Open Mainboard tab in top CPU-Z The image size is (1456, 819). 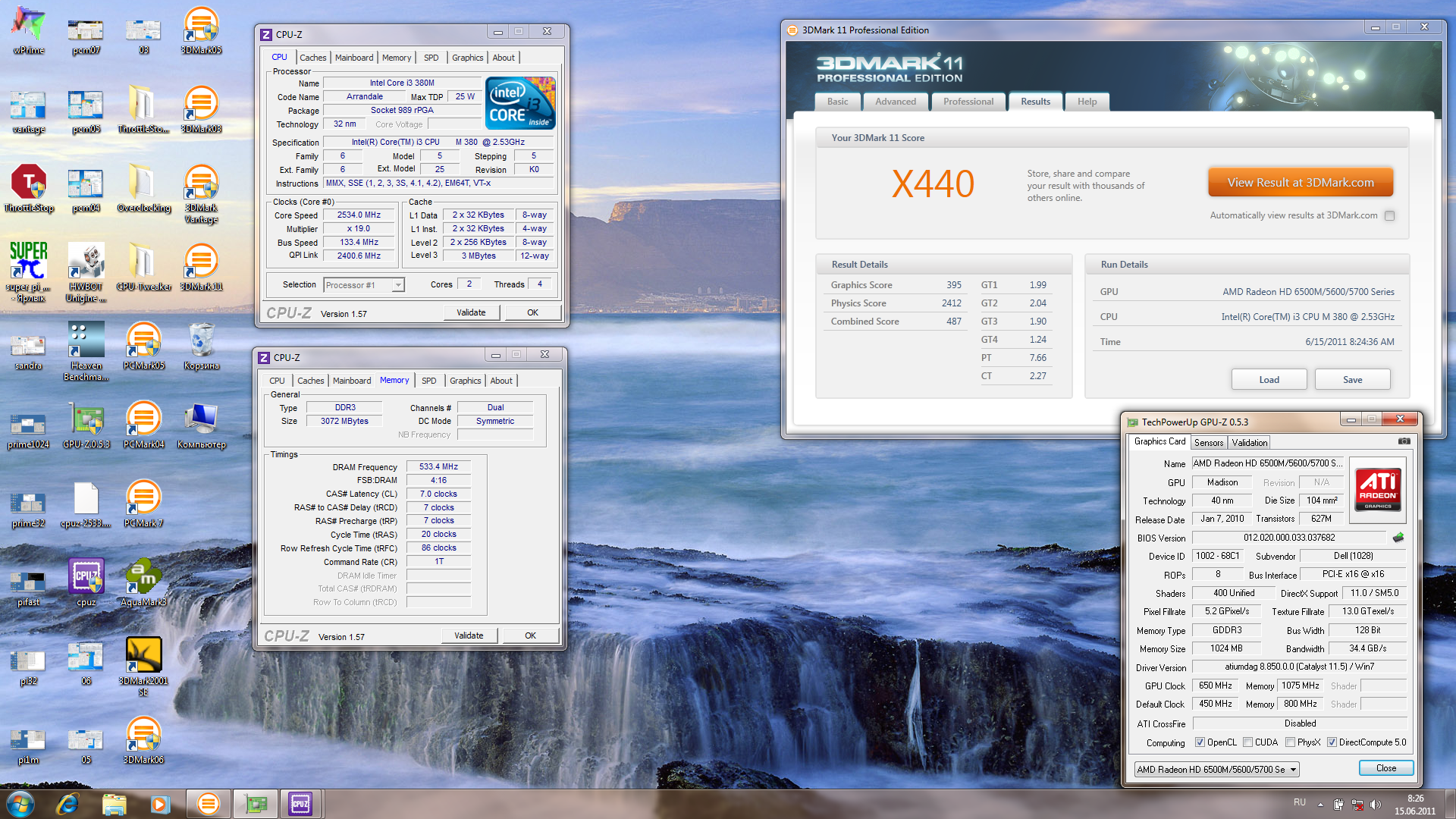(x=354, y=58)
